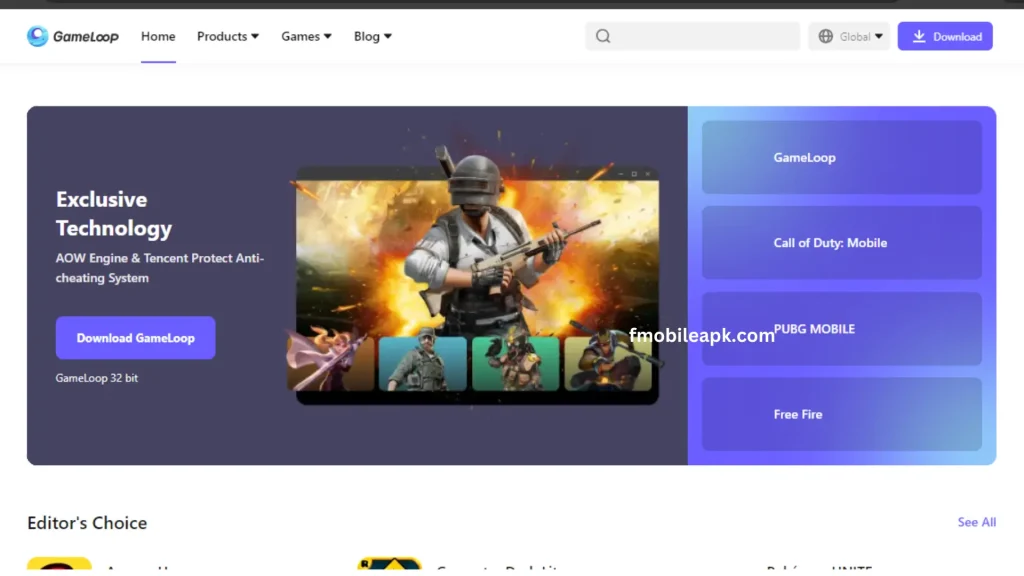Open the GameLoop 32 bit link

[97, 378]
